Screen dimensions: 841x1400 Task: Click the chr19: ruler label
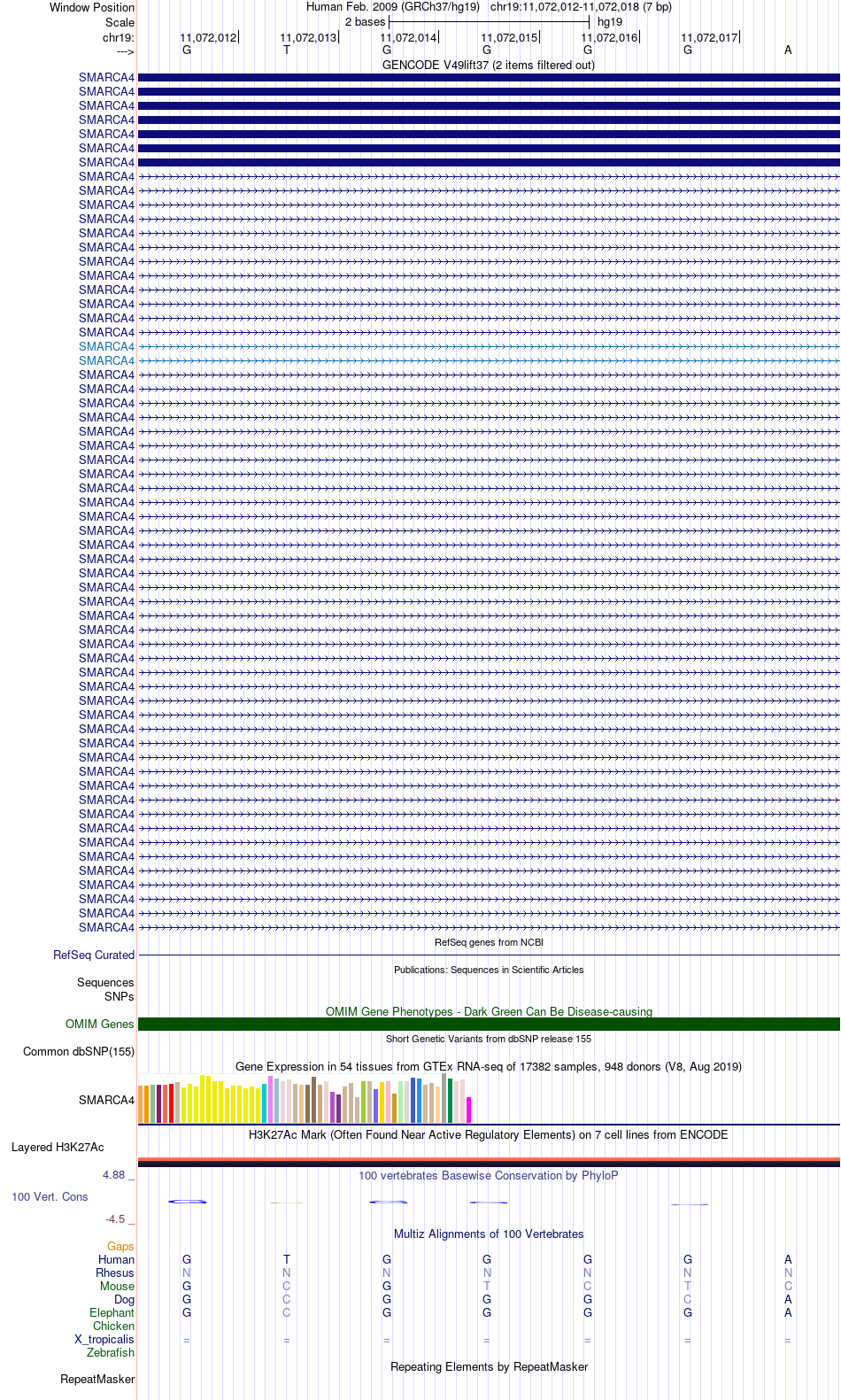[119, 38]
